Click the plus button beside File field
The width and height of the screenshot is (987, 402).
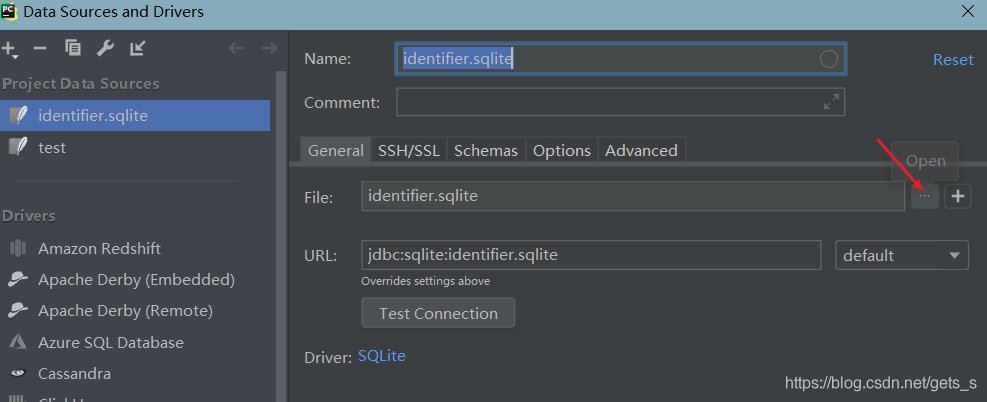(958, 197)
